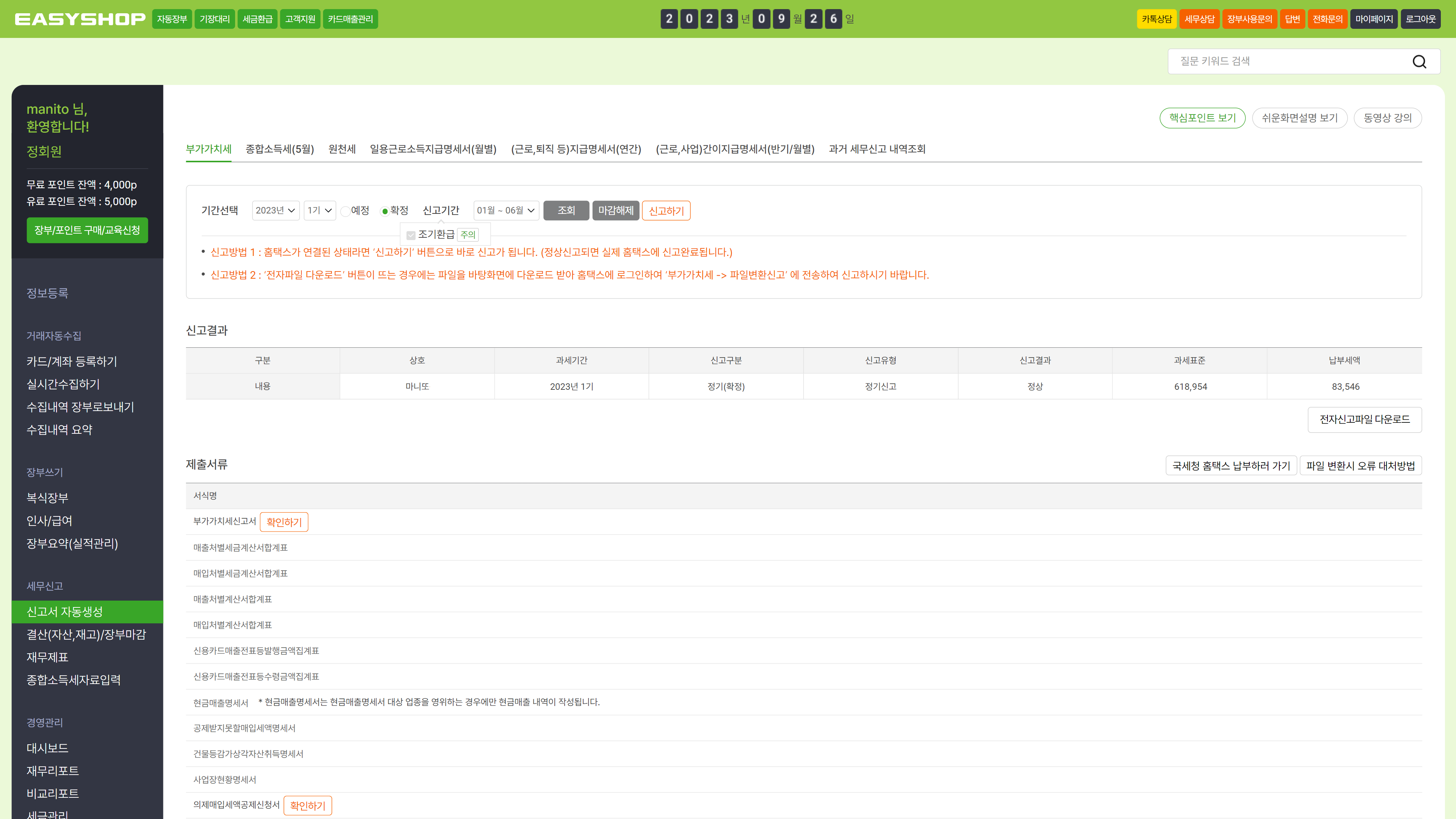Click 장부/포인트 구매/교육신청 button

pos(87,231)
